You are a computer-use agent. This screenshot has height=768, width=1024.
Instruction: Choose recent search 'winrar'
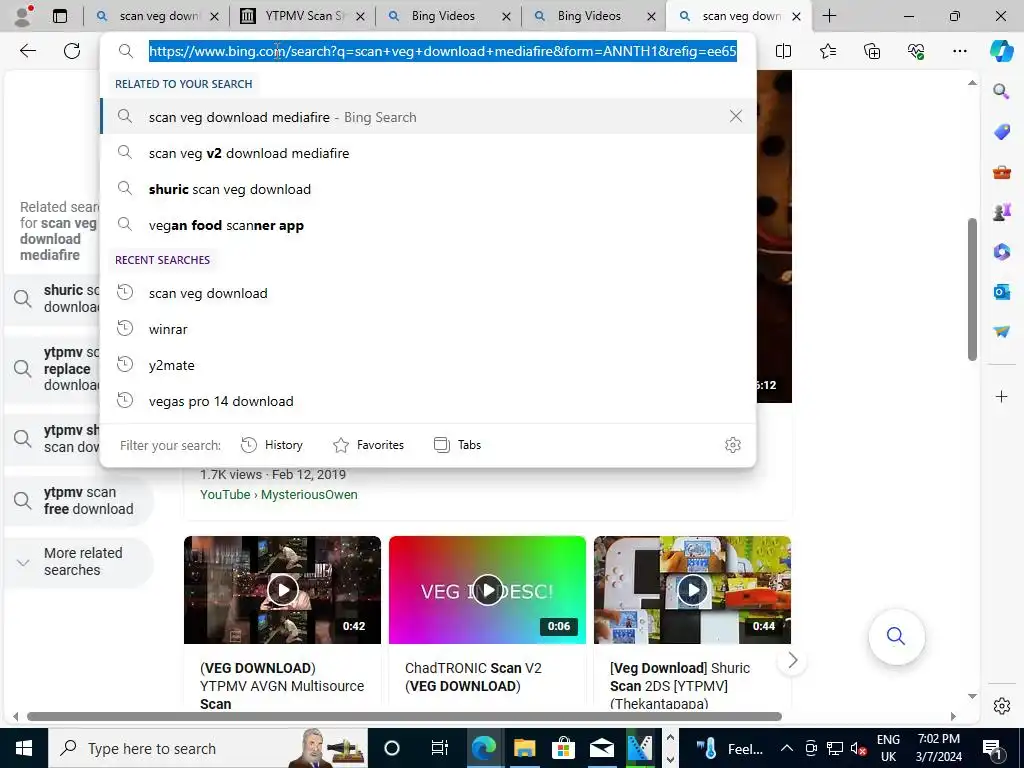click(x=428, y=329)
